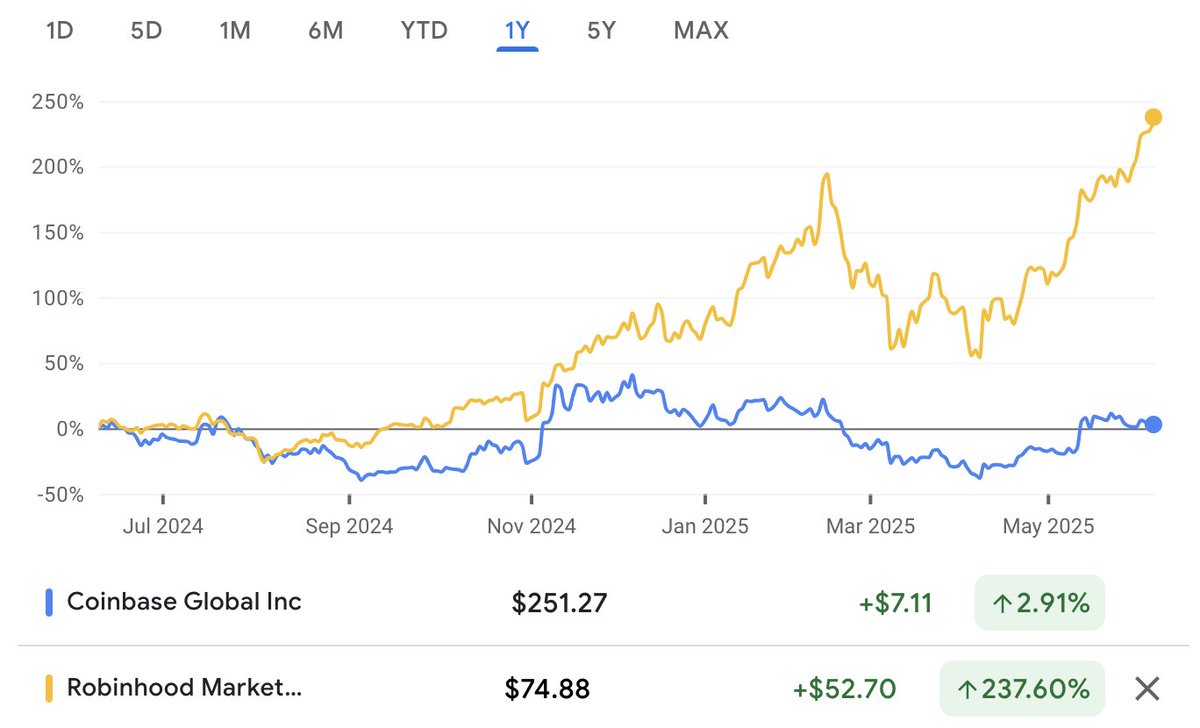
Task: Show MAX price history
Action: coord(701,30)
